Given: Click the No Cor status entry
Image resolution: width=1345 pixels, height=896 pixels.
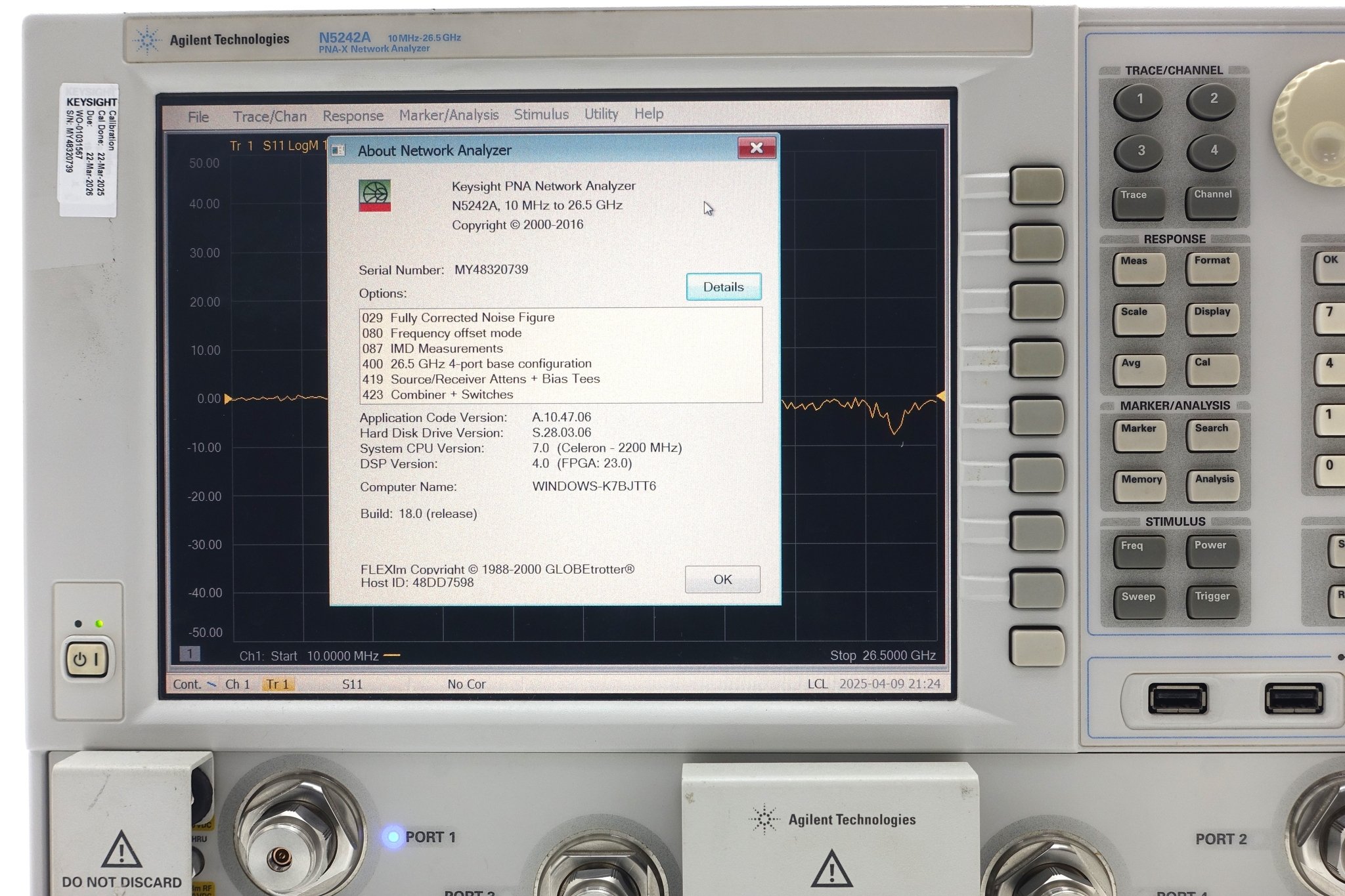Looking at the screenshot, I should [466, 684].
